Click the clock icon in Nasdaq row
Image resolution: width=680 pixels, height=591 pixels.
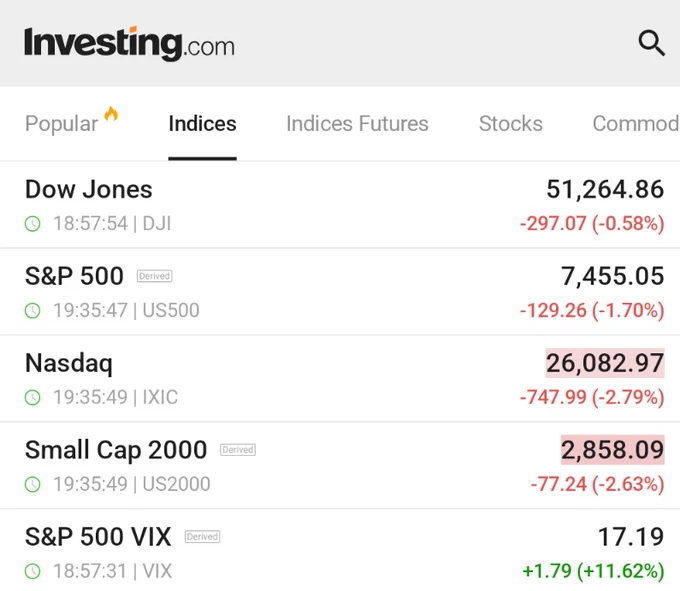33,397
